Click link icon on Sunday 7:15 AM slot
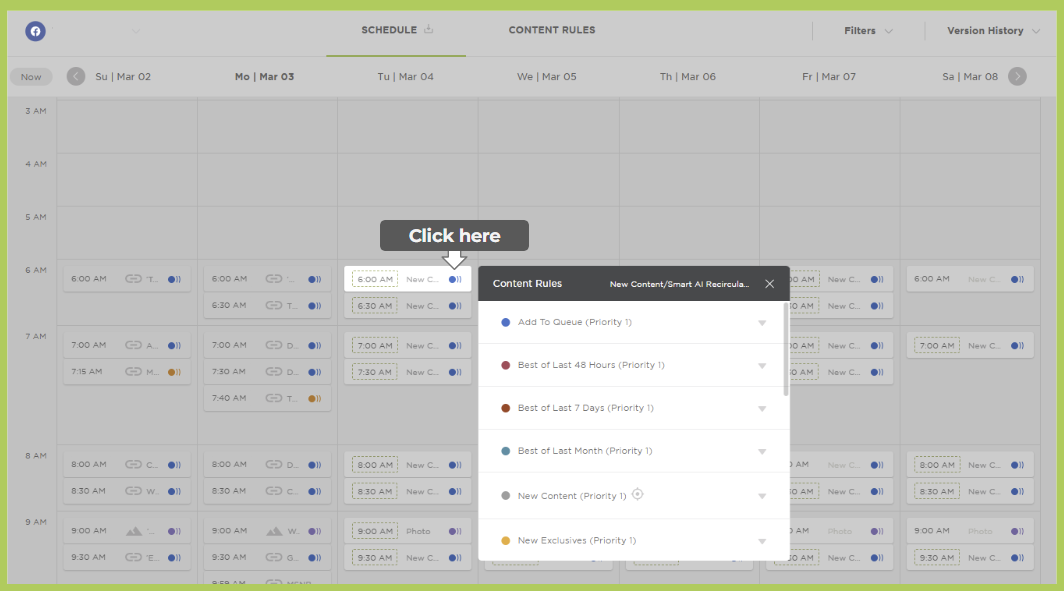This screenshot has width=1064, height=591. click(x=133, y=372)
